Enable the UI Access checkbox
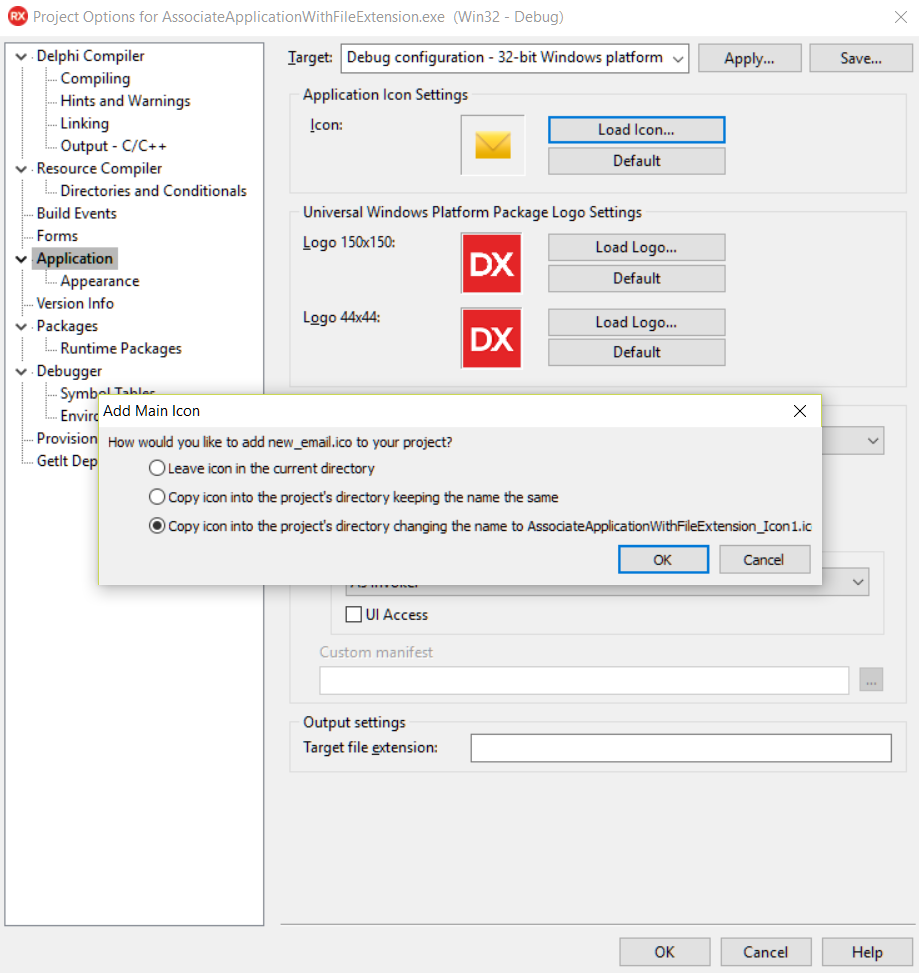 (354, 614)
